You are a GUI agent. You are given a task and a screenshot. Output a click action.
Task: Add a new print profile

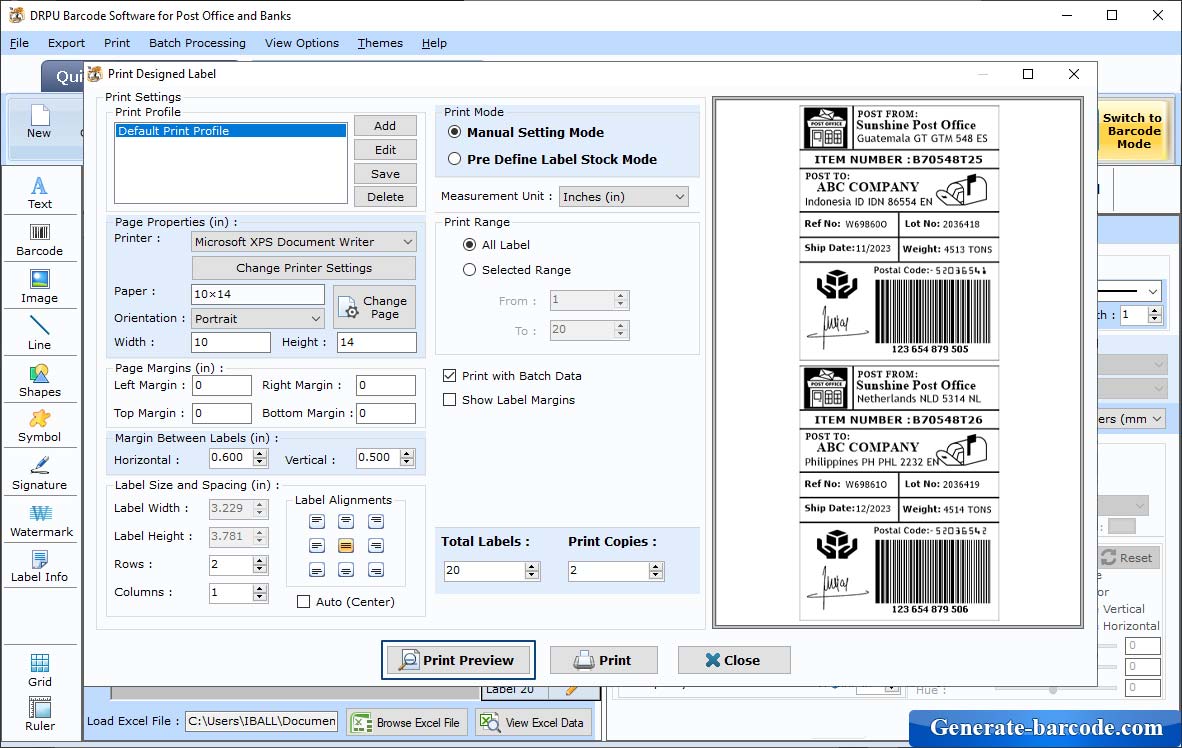(x=385, y=126)
